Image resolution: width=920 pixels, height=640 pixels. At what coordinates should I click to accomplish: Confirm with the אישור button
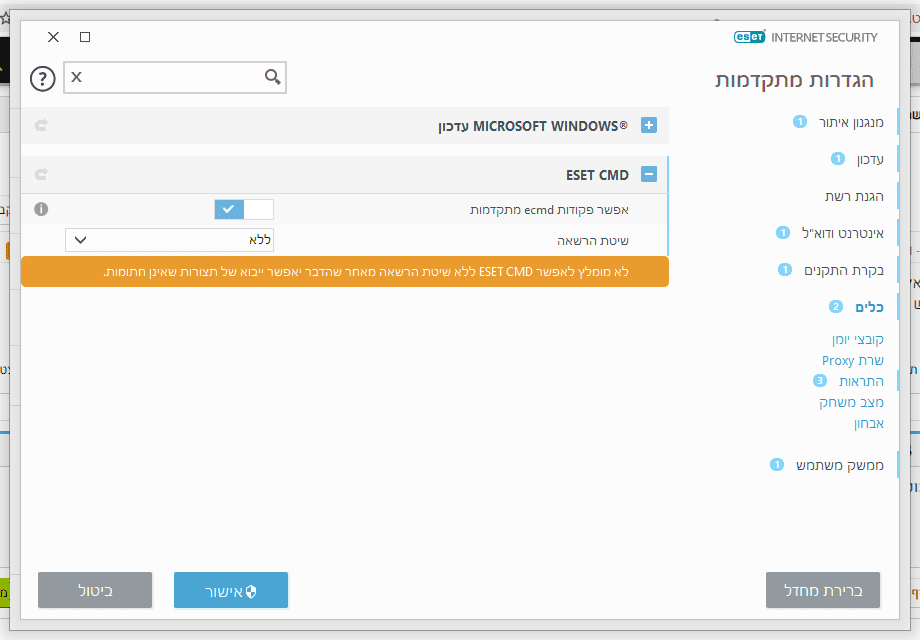(231, 590)
